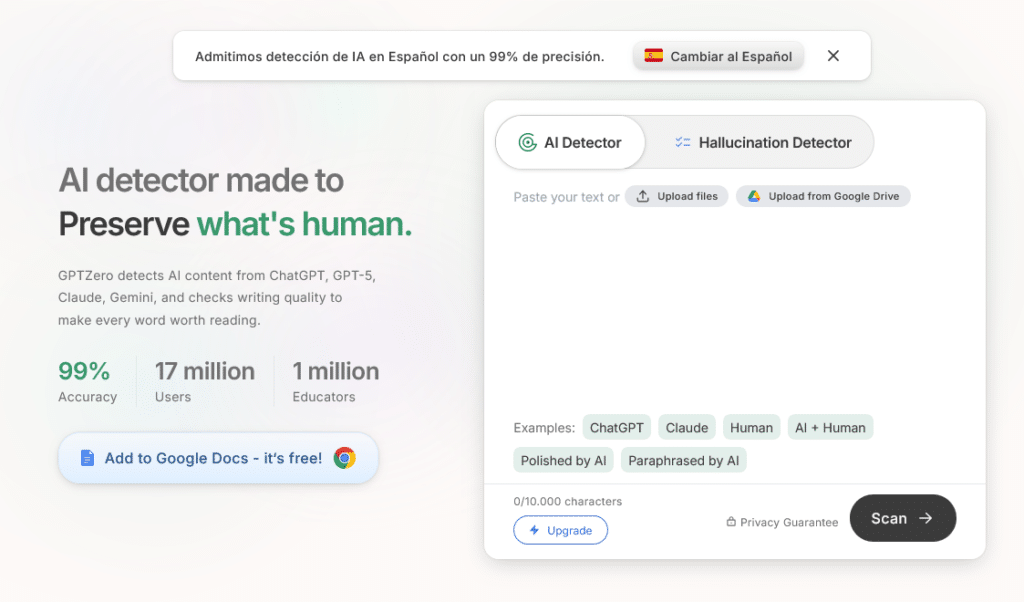This screenshot has width=1024, height=602.
Task: Click the lightning bolt Upgrade icon
Action: click(x=534, y=530)
